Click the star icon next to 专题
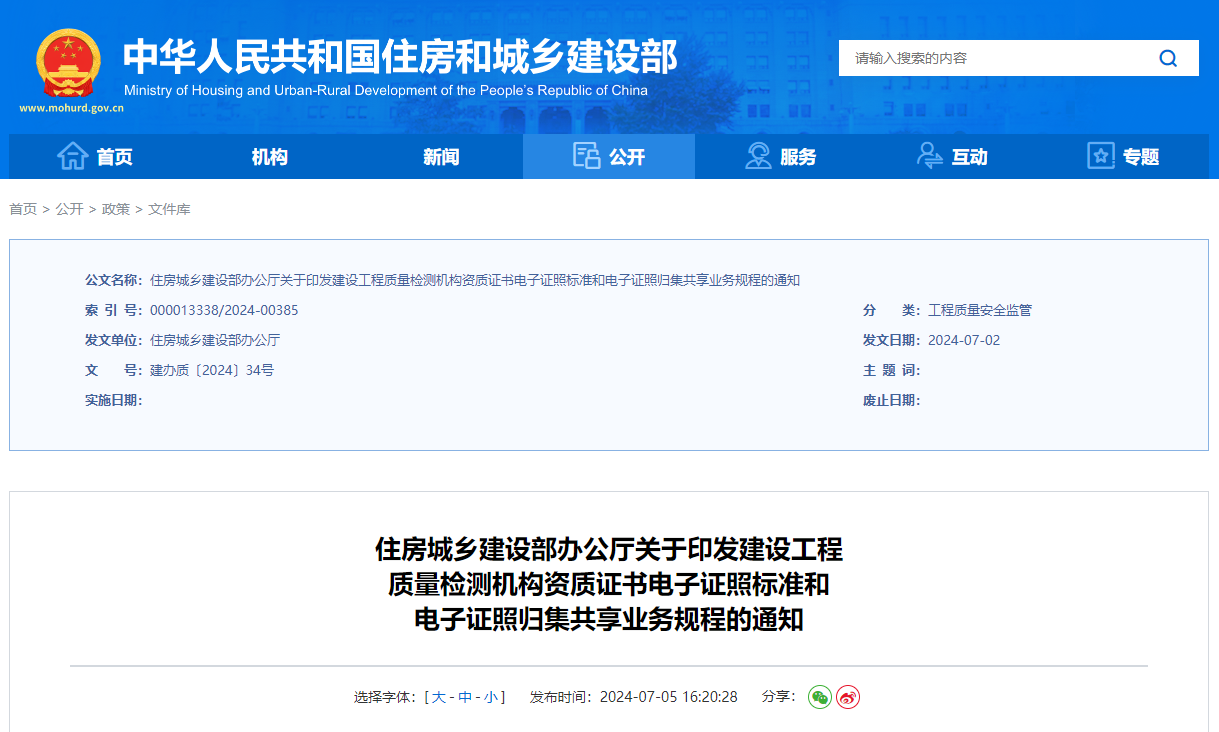Screen dimensions: 1219x732 (x=1101, y=156)
